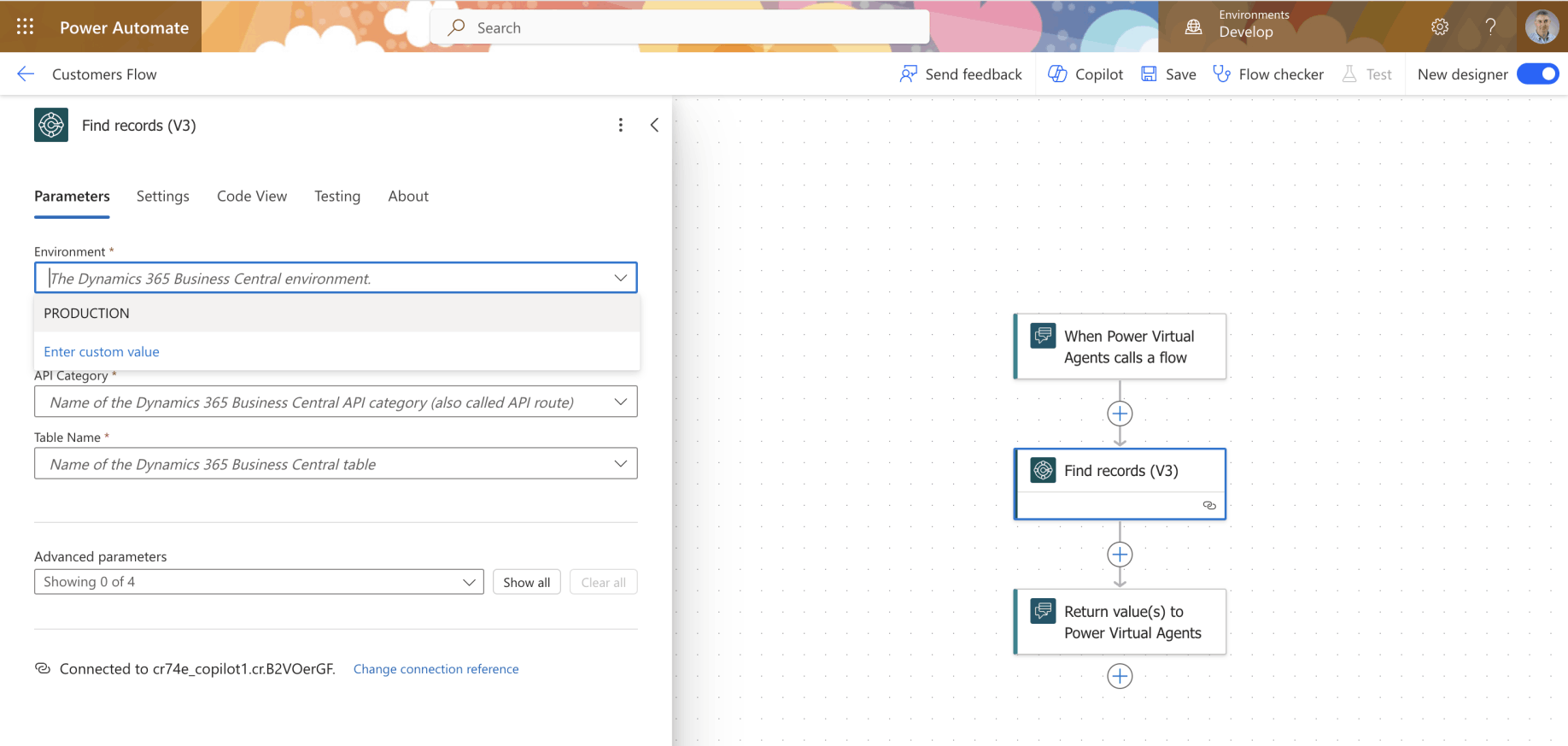Switch to the Settings tab
This screenshot has height=746, width=1568.
tap(163, 197)
